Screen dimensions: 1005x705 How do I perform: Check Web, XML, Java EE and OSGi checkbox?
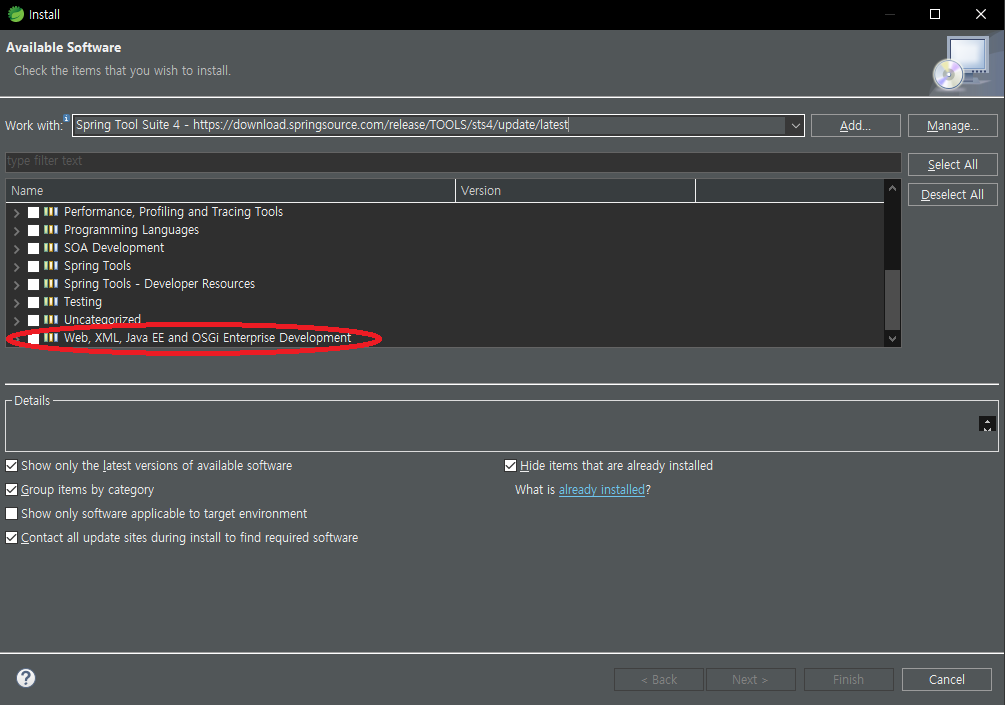click(x=33, y=338)
